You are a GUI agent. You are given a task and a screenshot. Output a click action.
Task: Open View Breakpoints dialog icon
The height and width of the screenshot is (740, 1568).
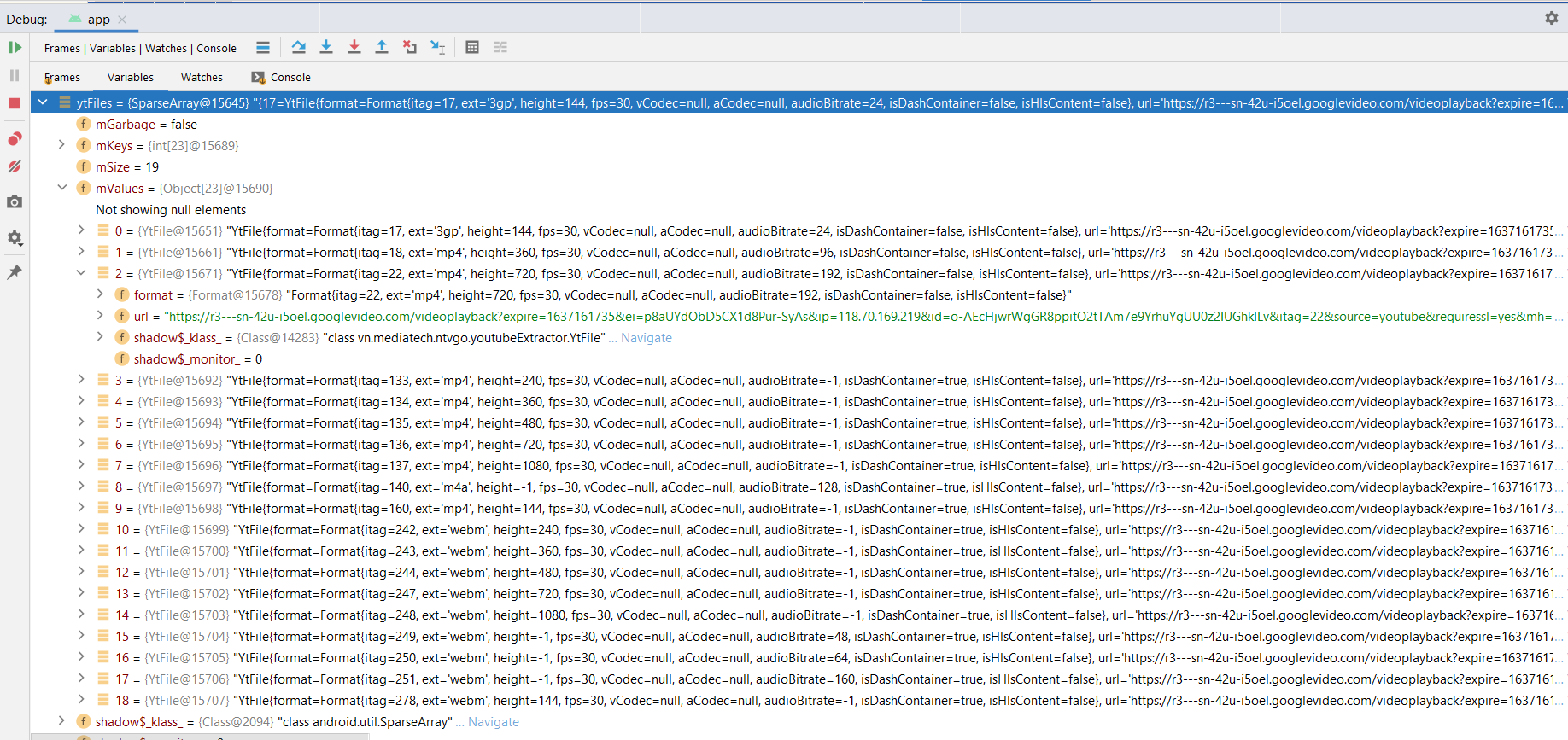pyautogui.click(x=15, y=138)
